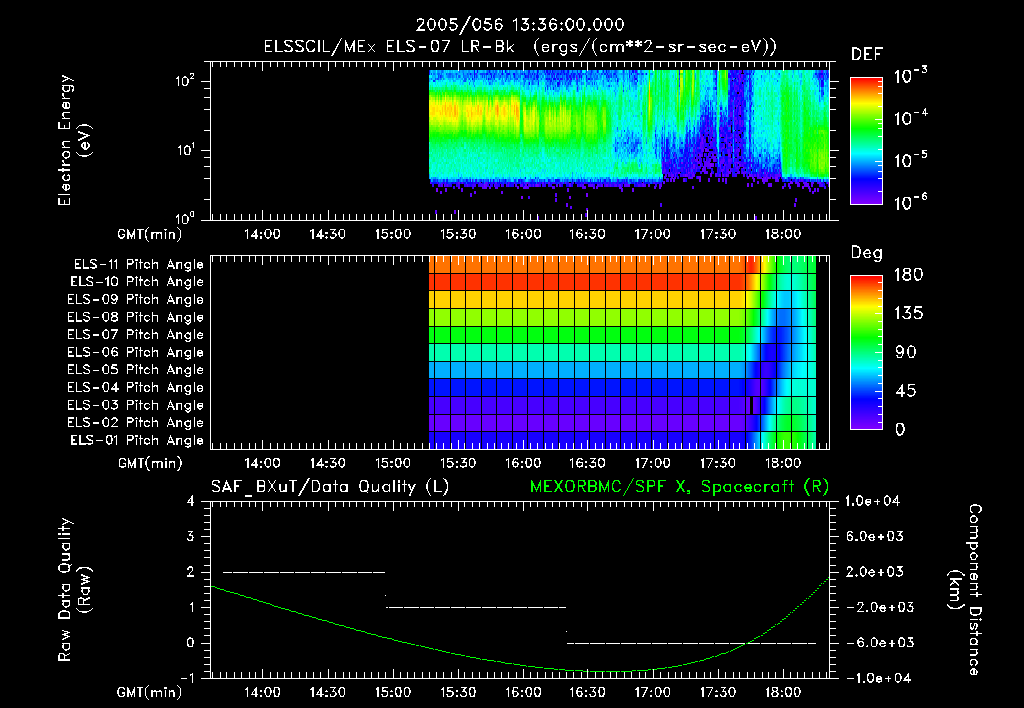Click the DEF color scale label
Viewport: 1024px width, 708px height.
[867, 55]
